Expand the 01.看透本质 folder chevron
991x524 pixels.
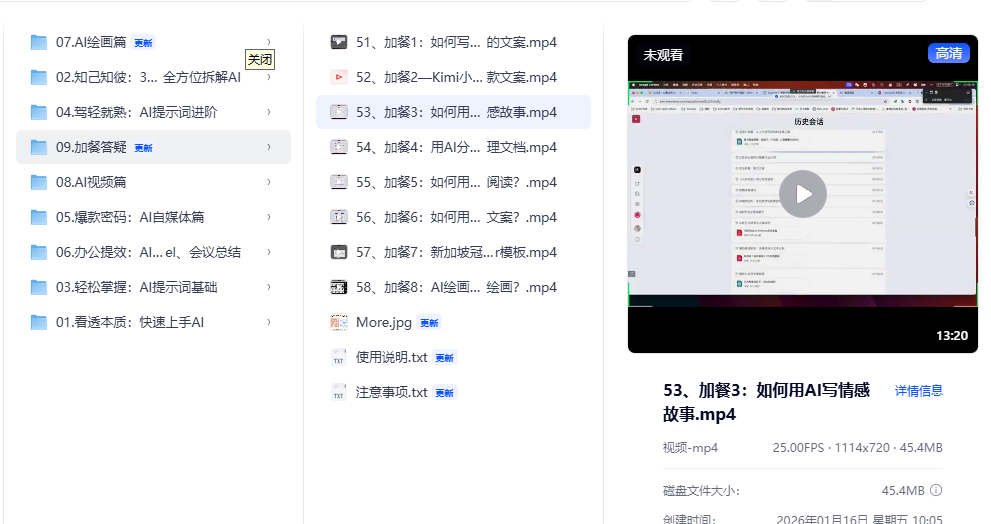(269, 322)
